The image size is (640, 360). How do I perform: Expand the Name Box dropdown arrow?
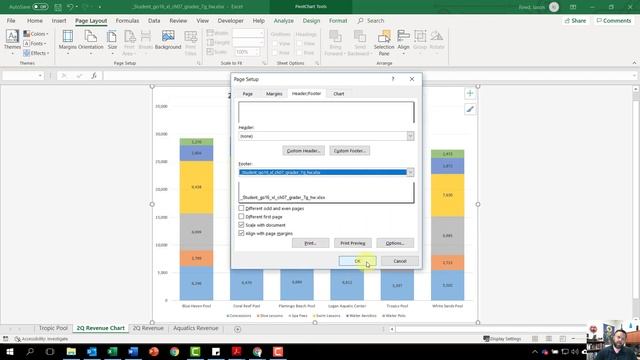tap(40, 76)
